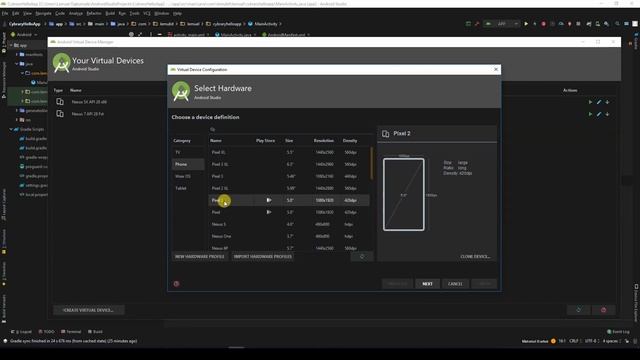This screenshot has height=360, width=640.
Task: Click NEW HARDWARE PROFILE button
Action: [200, 256]
